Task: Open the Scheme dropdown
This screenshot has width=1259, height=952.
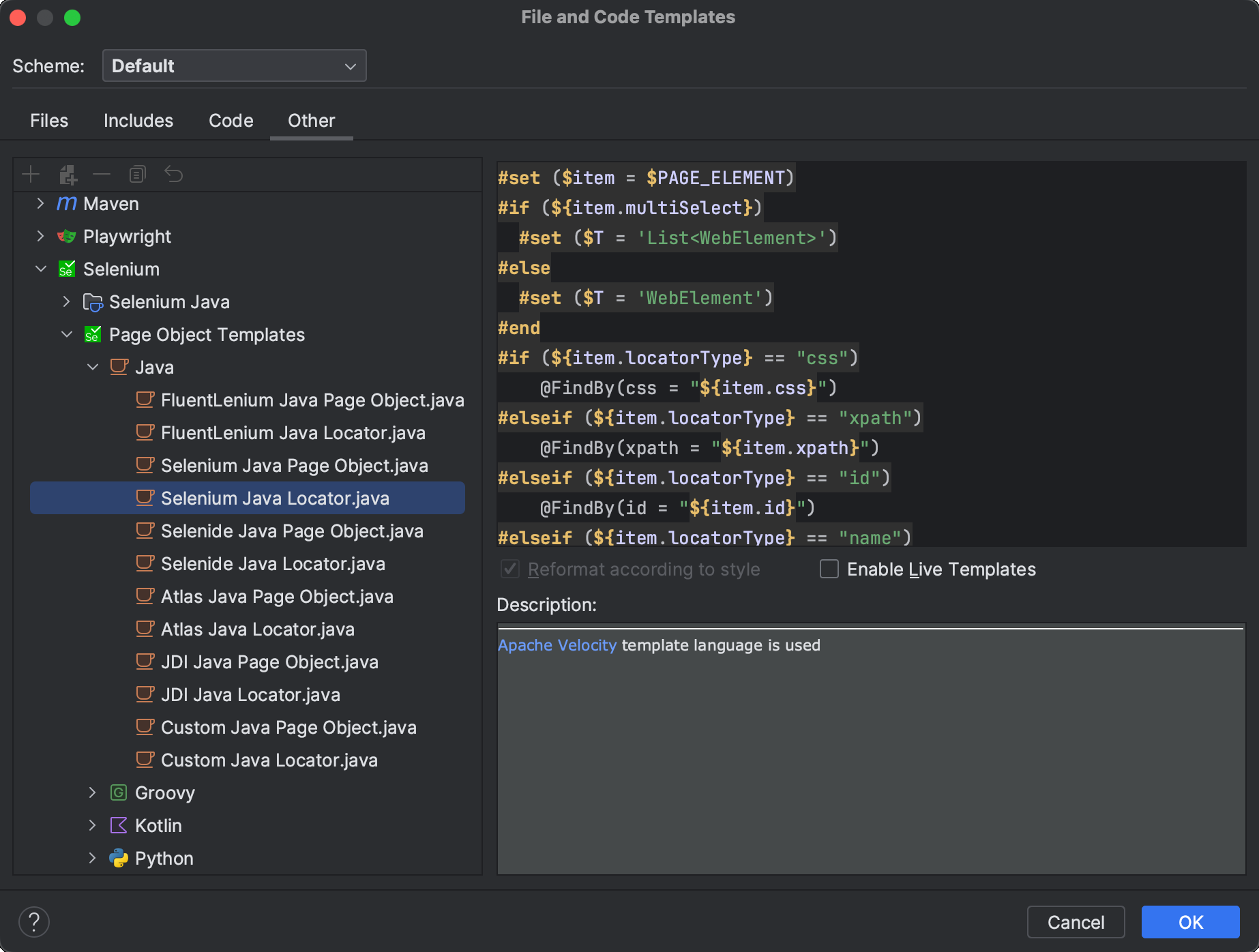Action: pos(234,65)
